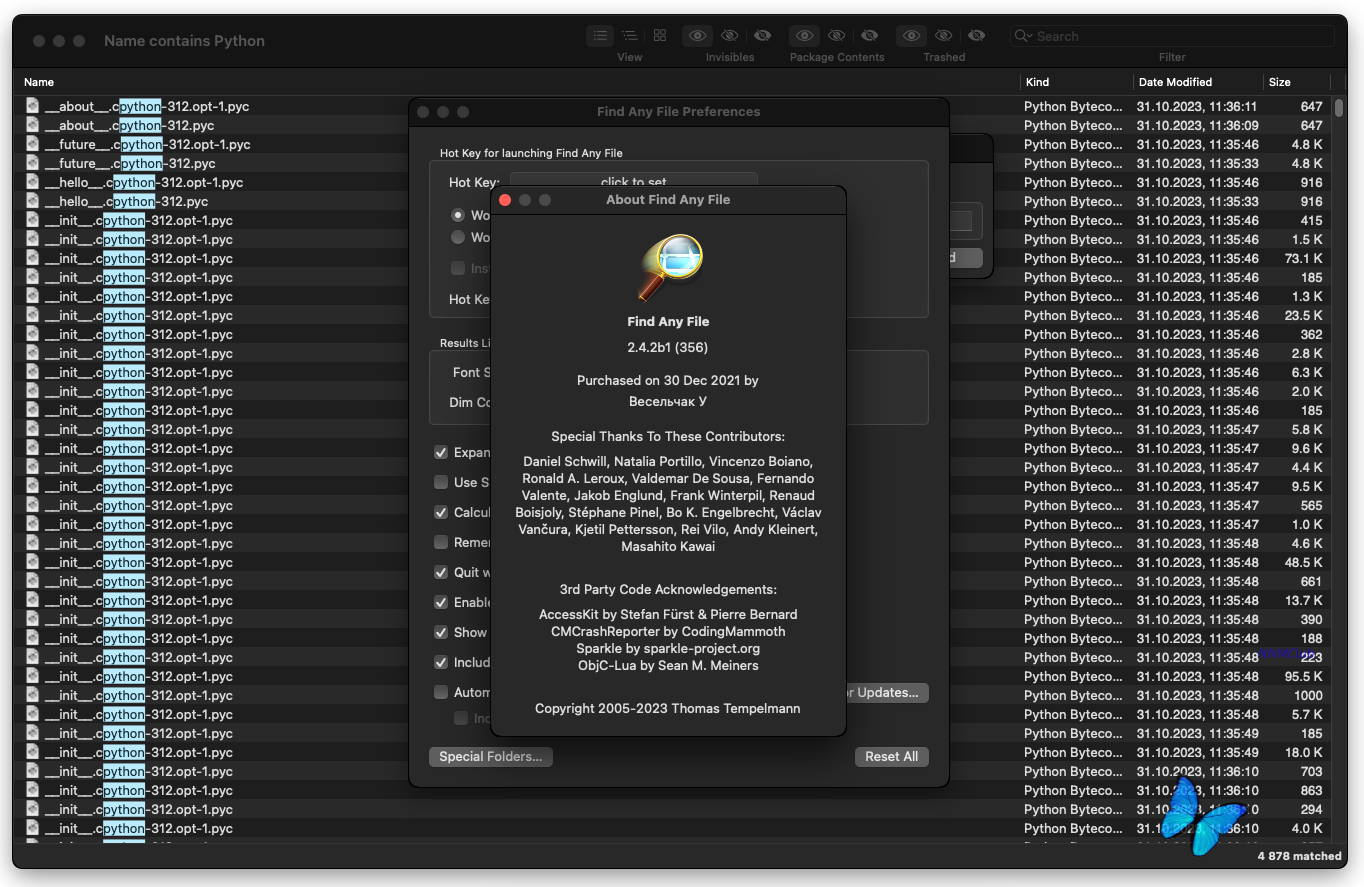Sort results by the Kind column header

coord(1037,82)
